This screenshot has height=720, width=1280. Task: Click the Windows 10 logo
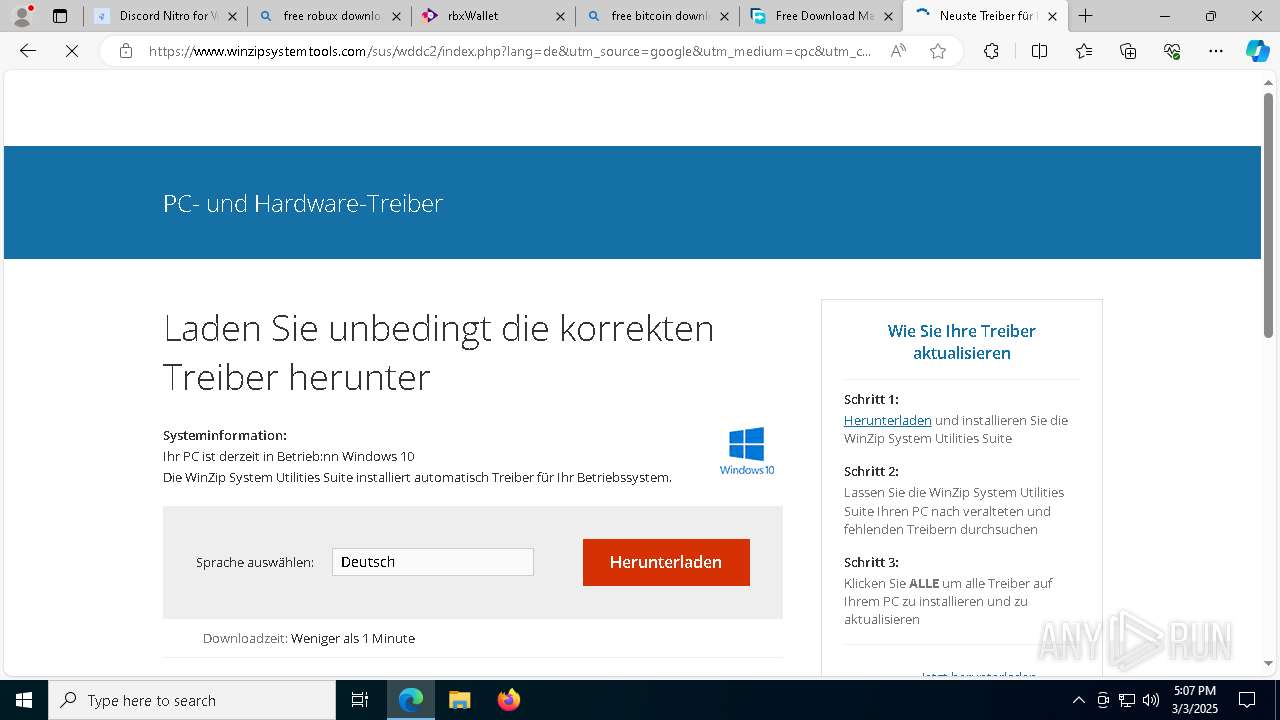(x=747, y=451)
